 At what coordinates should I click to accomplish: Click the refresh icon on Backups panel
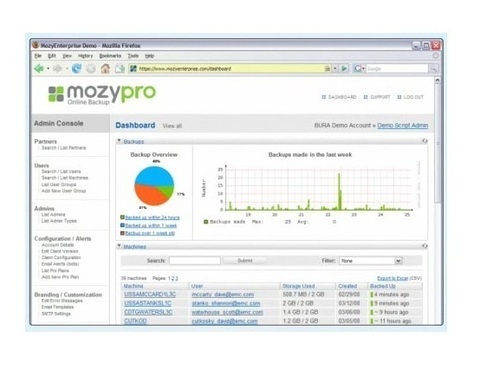click(x=425, y=141)
